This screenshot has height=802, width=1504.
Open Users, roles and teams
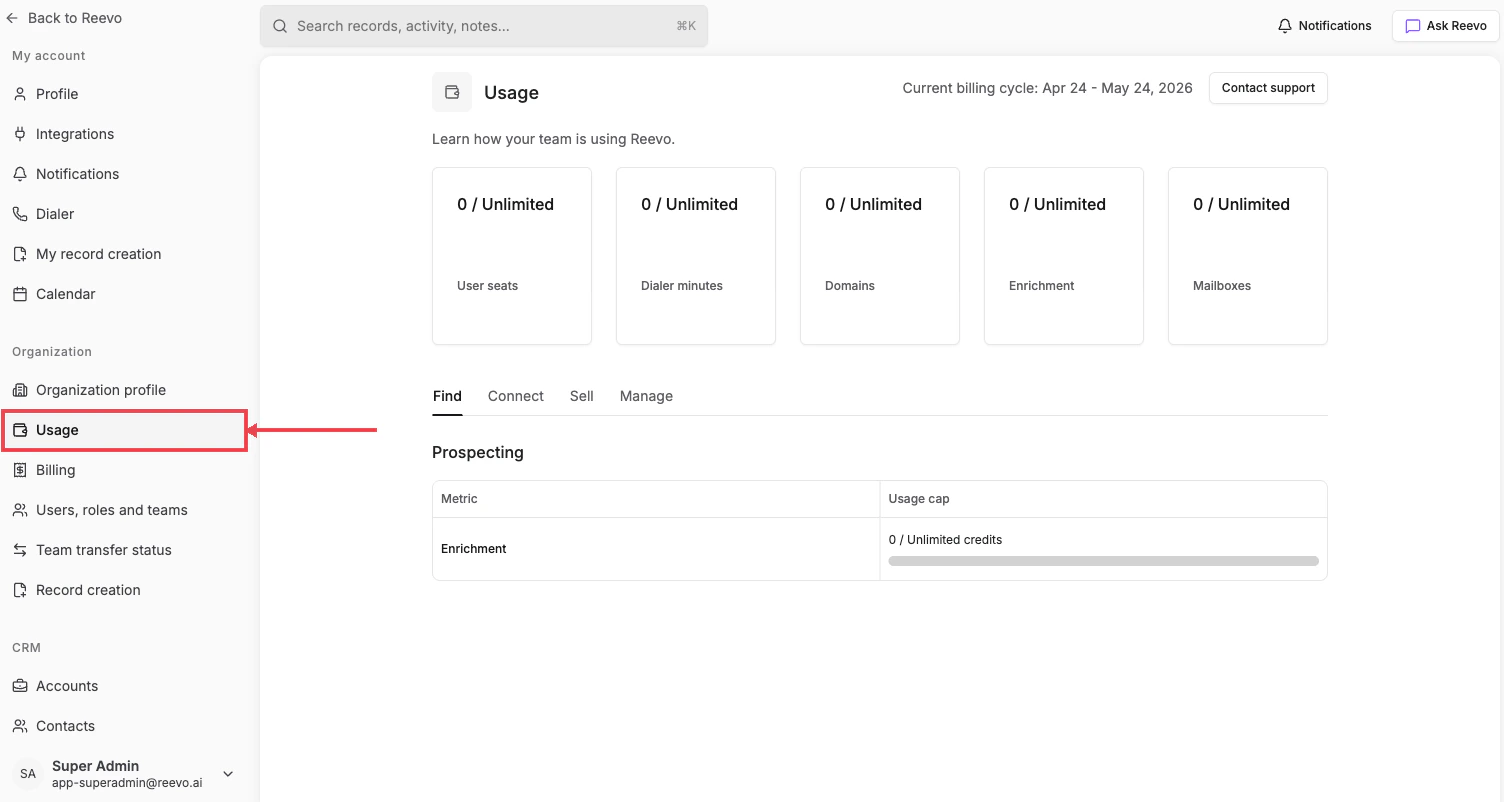[125, 510]
